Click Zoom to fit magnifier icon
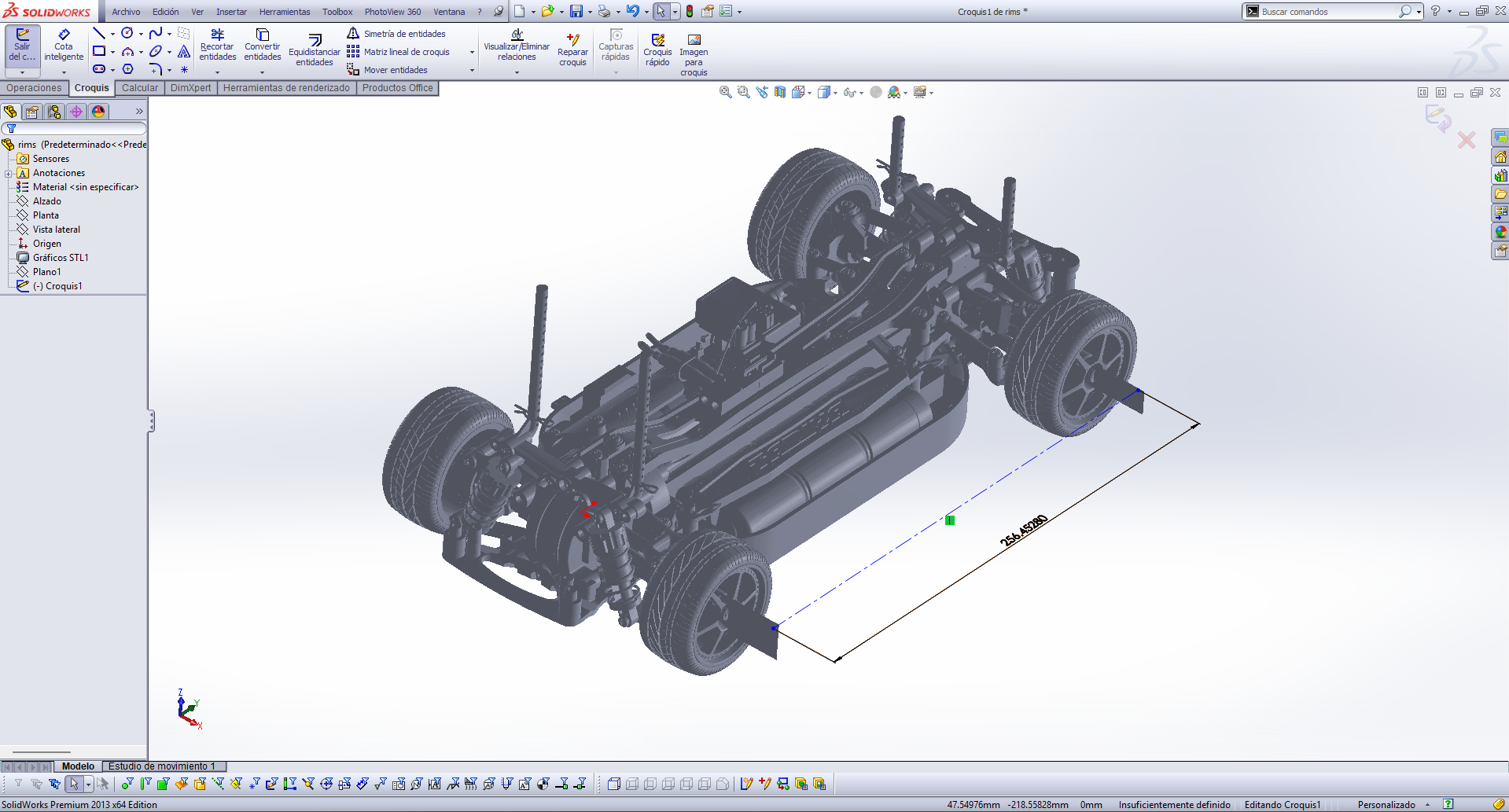The height and width of the screenshot is (812, 1509). [725, 92]
